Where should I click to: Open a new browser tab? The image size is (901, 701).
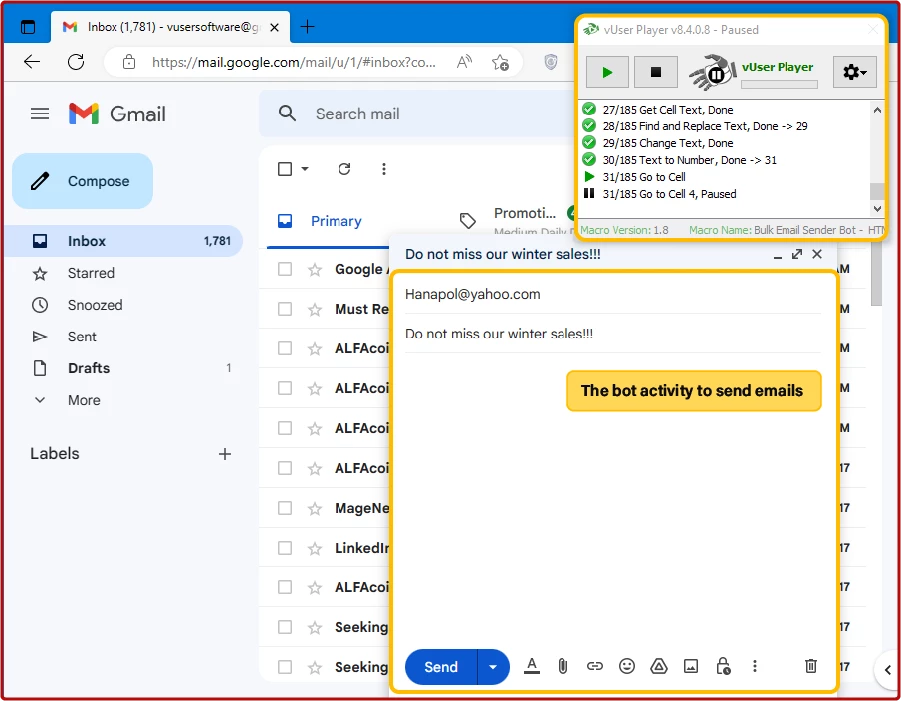pyautogui.click(x=307, y=26)
